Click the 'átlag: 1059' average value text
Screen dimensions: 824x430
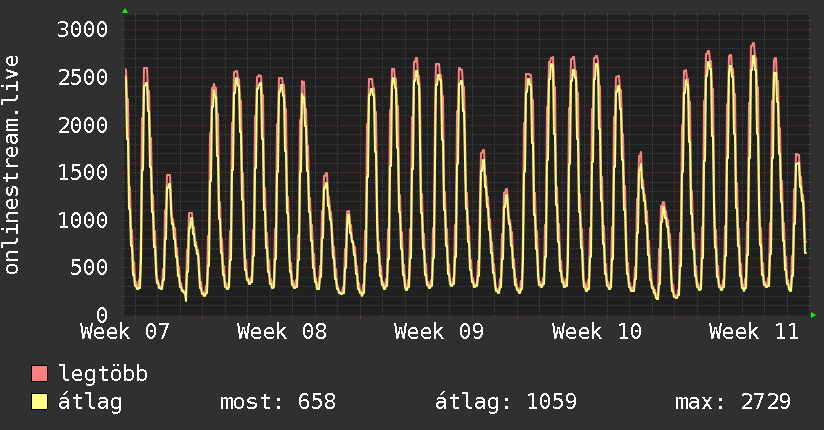click(x=506, y=402)
